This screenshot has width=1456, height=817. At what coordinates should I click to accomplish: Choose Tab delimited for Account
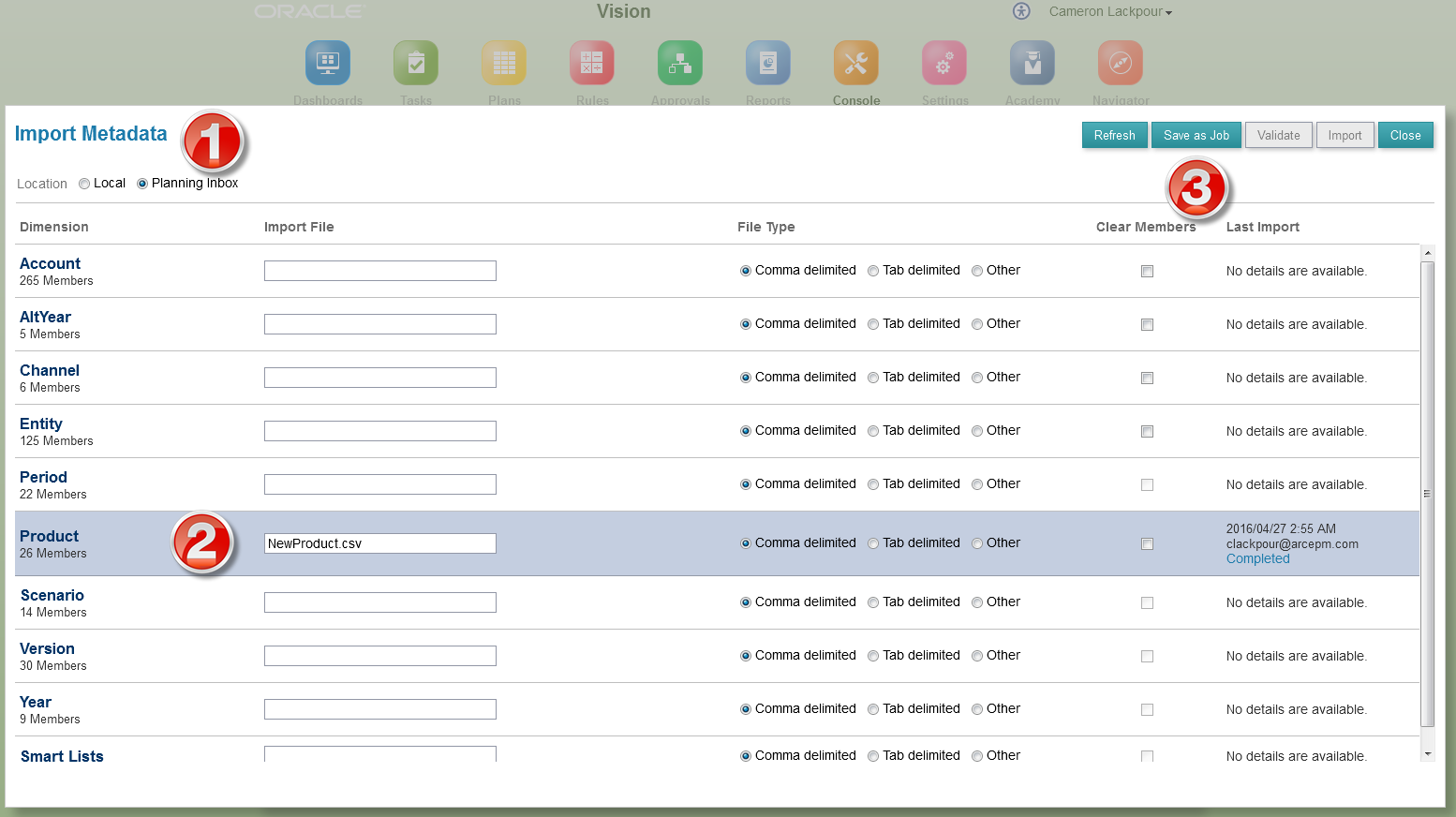(873, 271)
